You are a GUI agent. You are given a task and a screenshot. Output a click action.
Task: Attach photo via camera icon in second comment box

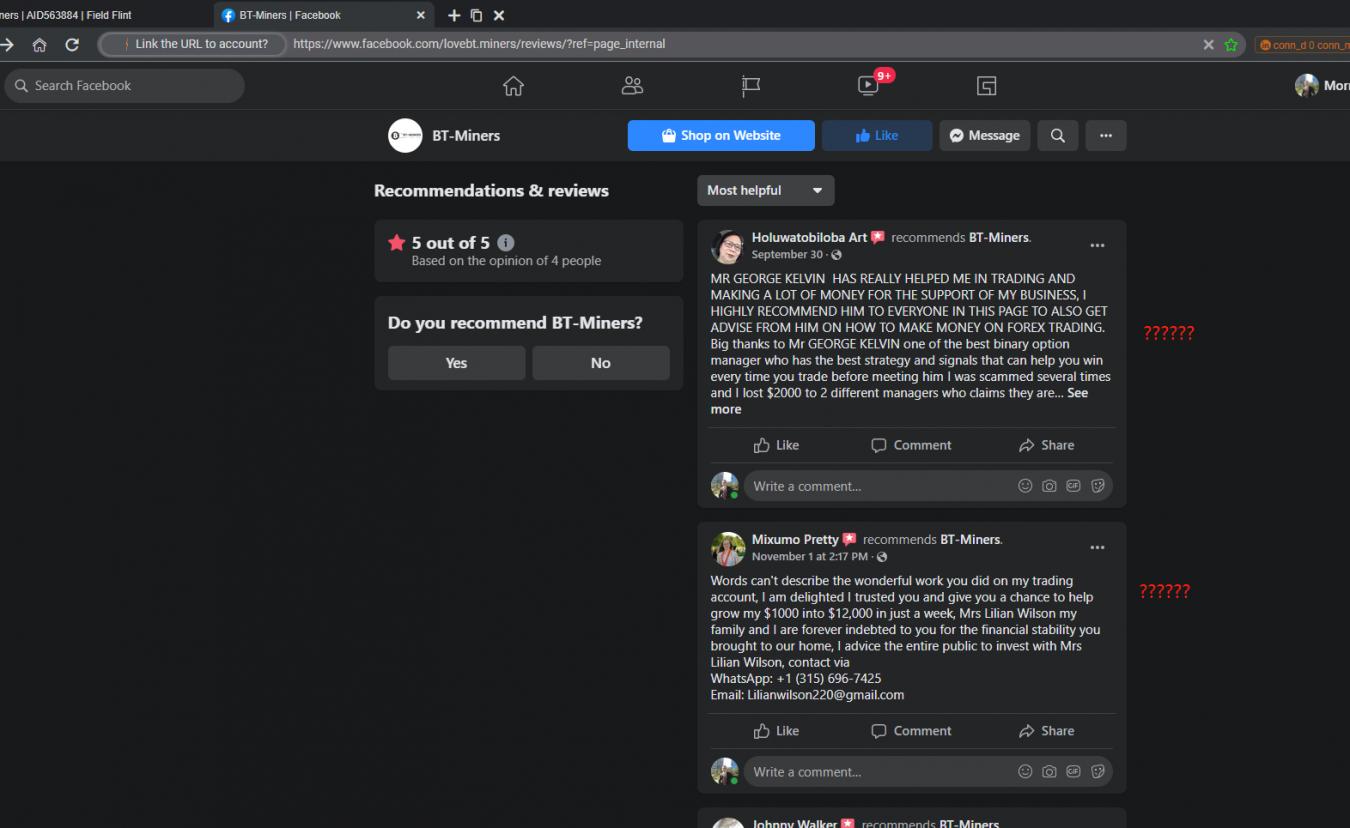coord(1049,772)
